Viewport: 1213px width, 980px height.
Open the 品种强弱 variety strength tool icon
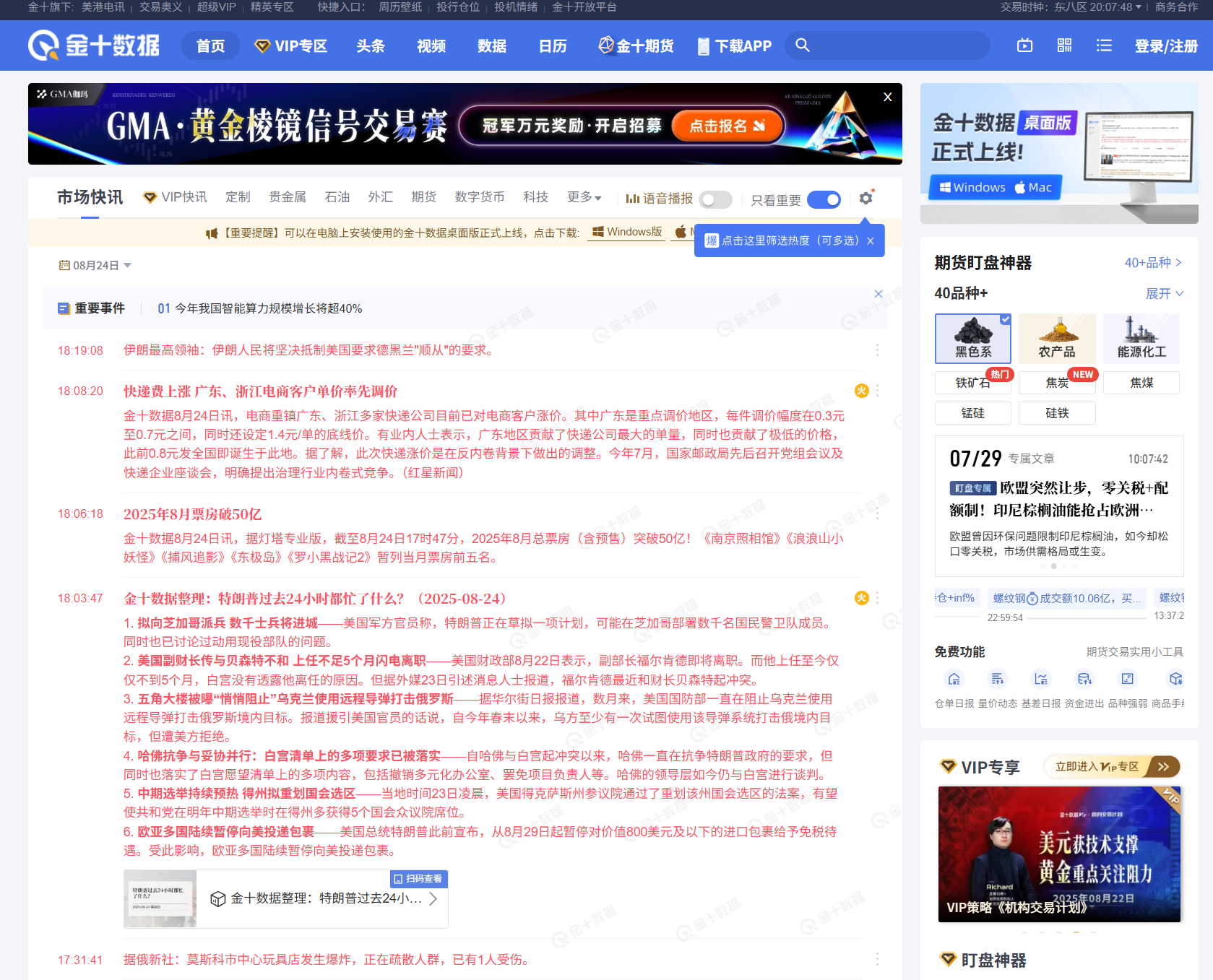1128,679
